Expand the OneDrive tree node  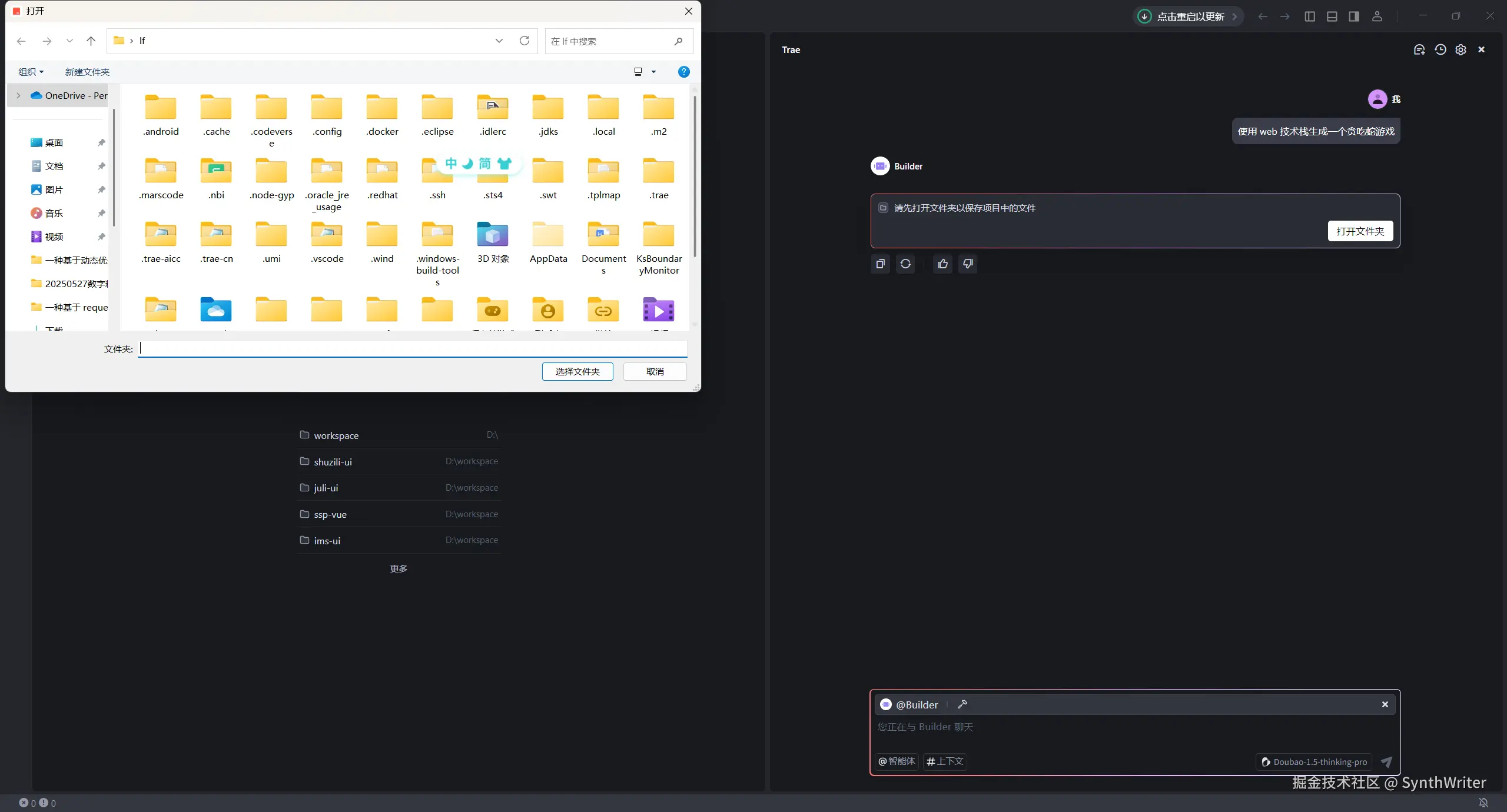tap(18, 95)
